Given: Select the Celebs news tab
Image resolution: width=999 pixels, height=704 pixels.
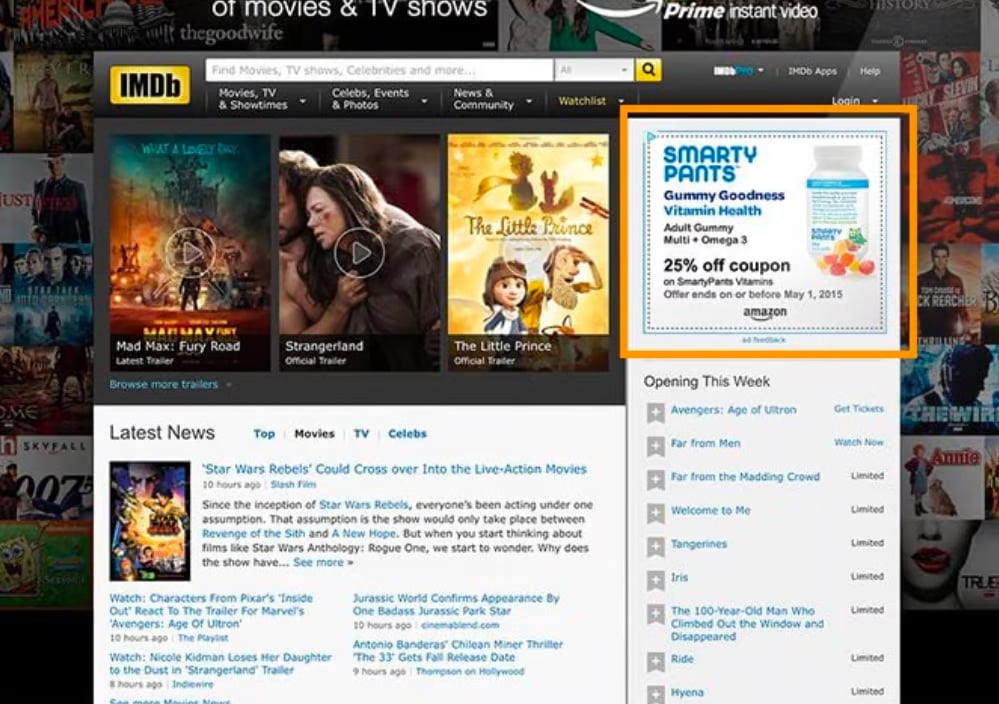Looking at the screenshot, I should pos(407,434).
